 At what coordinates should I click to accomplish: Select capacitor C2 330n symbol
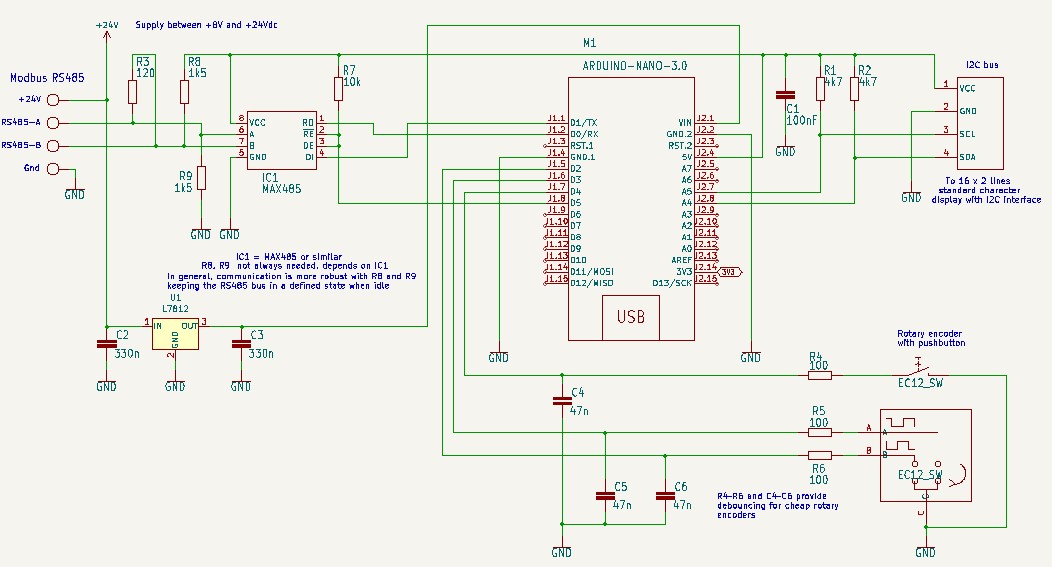point(106,344)
